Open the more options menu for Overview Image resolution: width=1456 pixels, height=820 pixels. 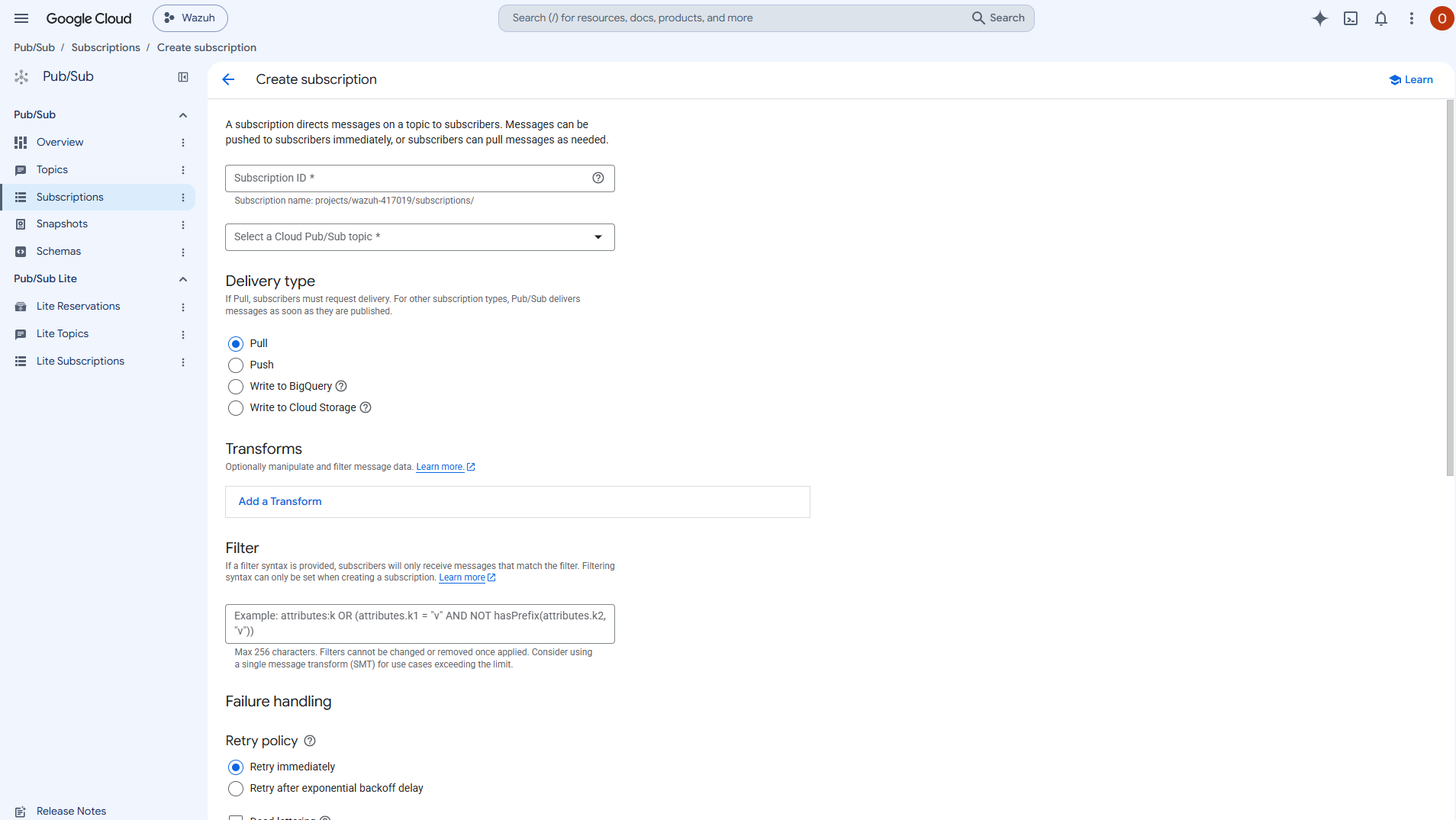(x=183, y=143)
